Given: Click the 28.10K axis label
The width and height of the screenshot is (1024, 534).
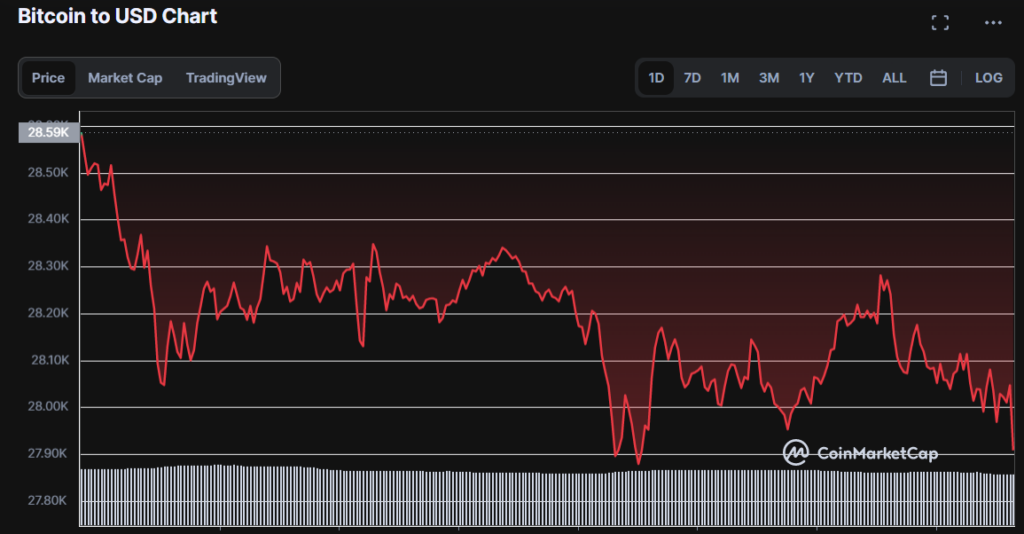Looking at the screenshot, I should [50, 360].
